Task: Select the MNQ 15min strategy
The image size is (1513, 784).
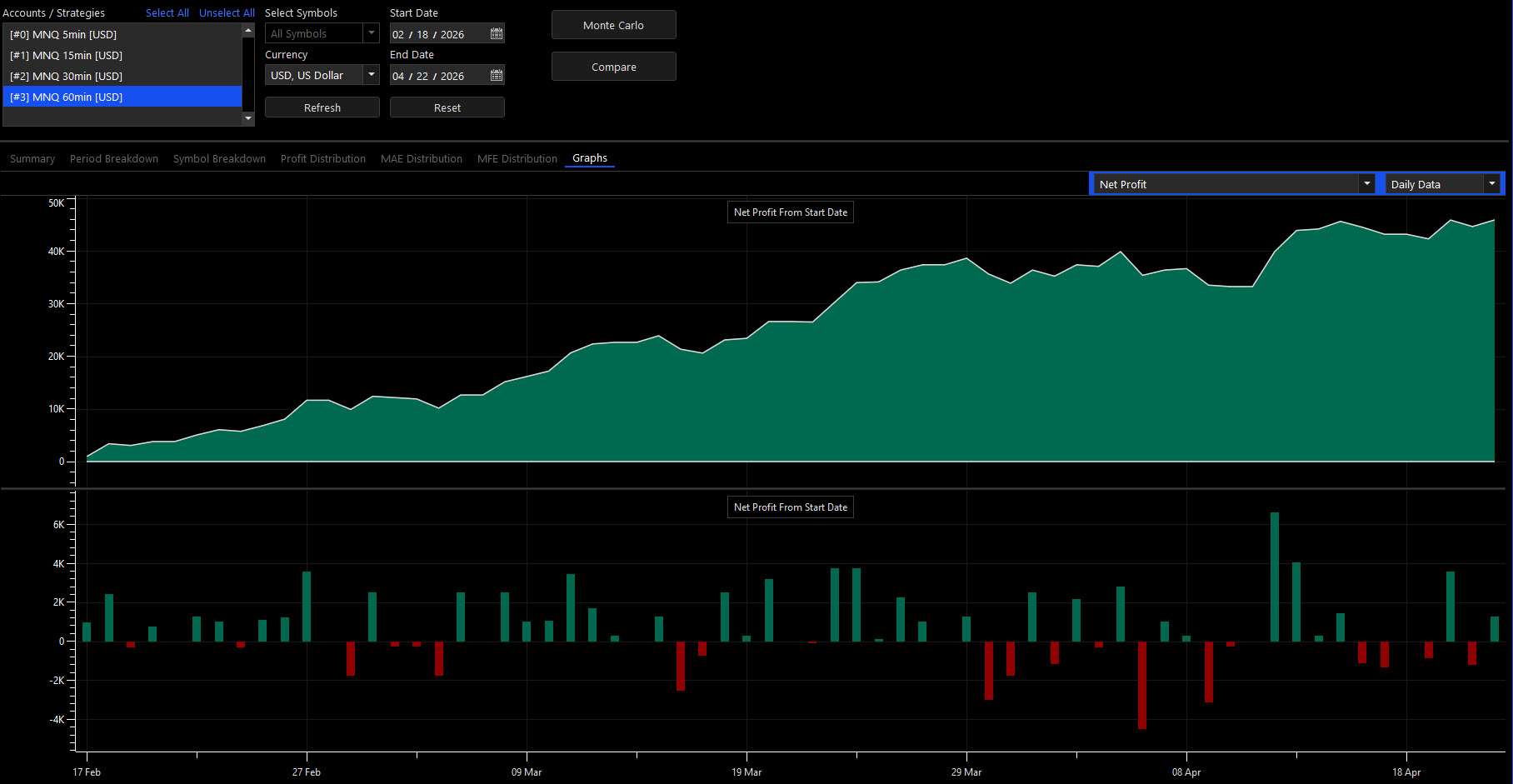Action: point(122,55)
